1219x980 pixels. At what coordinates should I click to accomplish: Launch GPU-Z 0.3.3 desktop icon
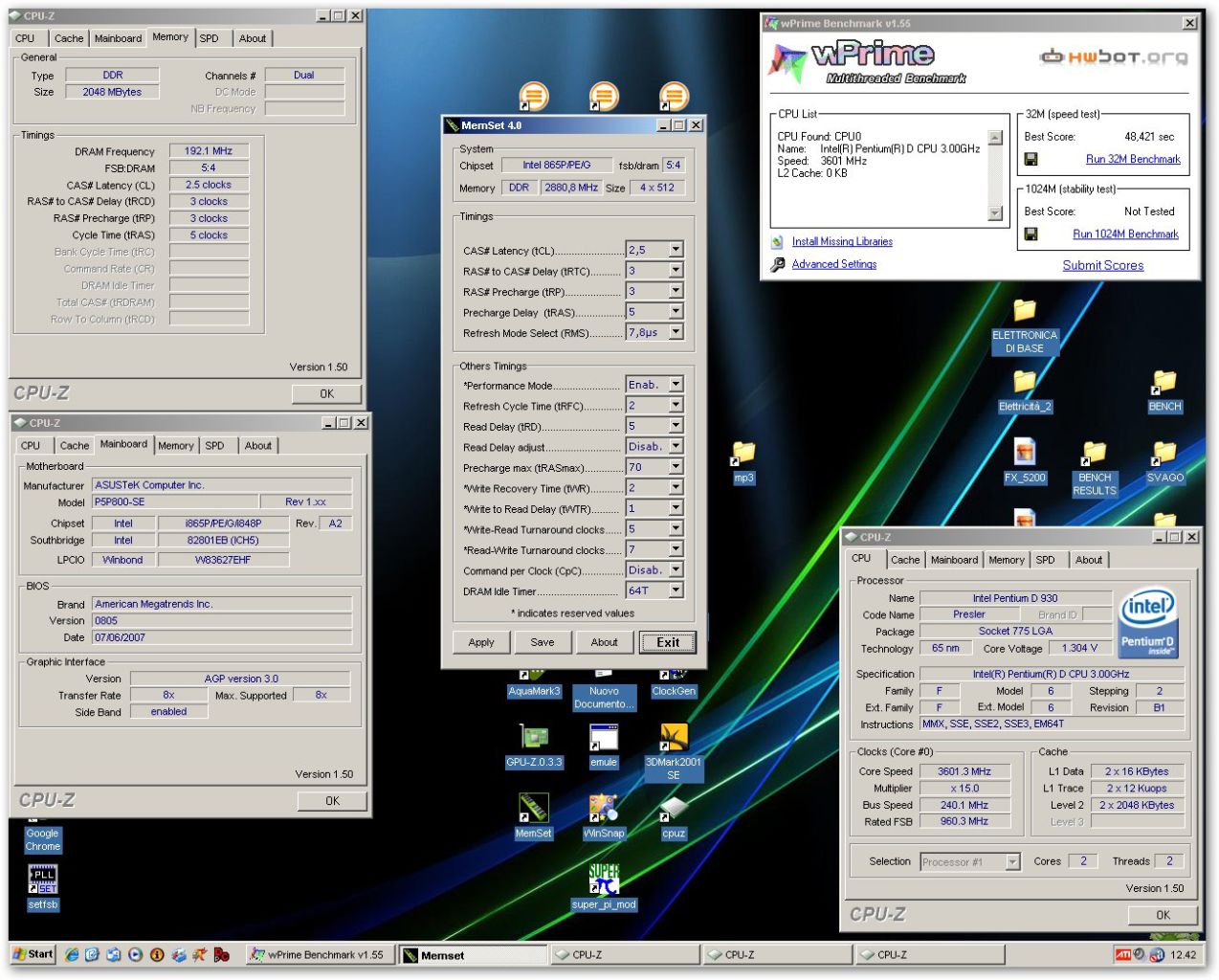coord(534,746)
